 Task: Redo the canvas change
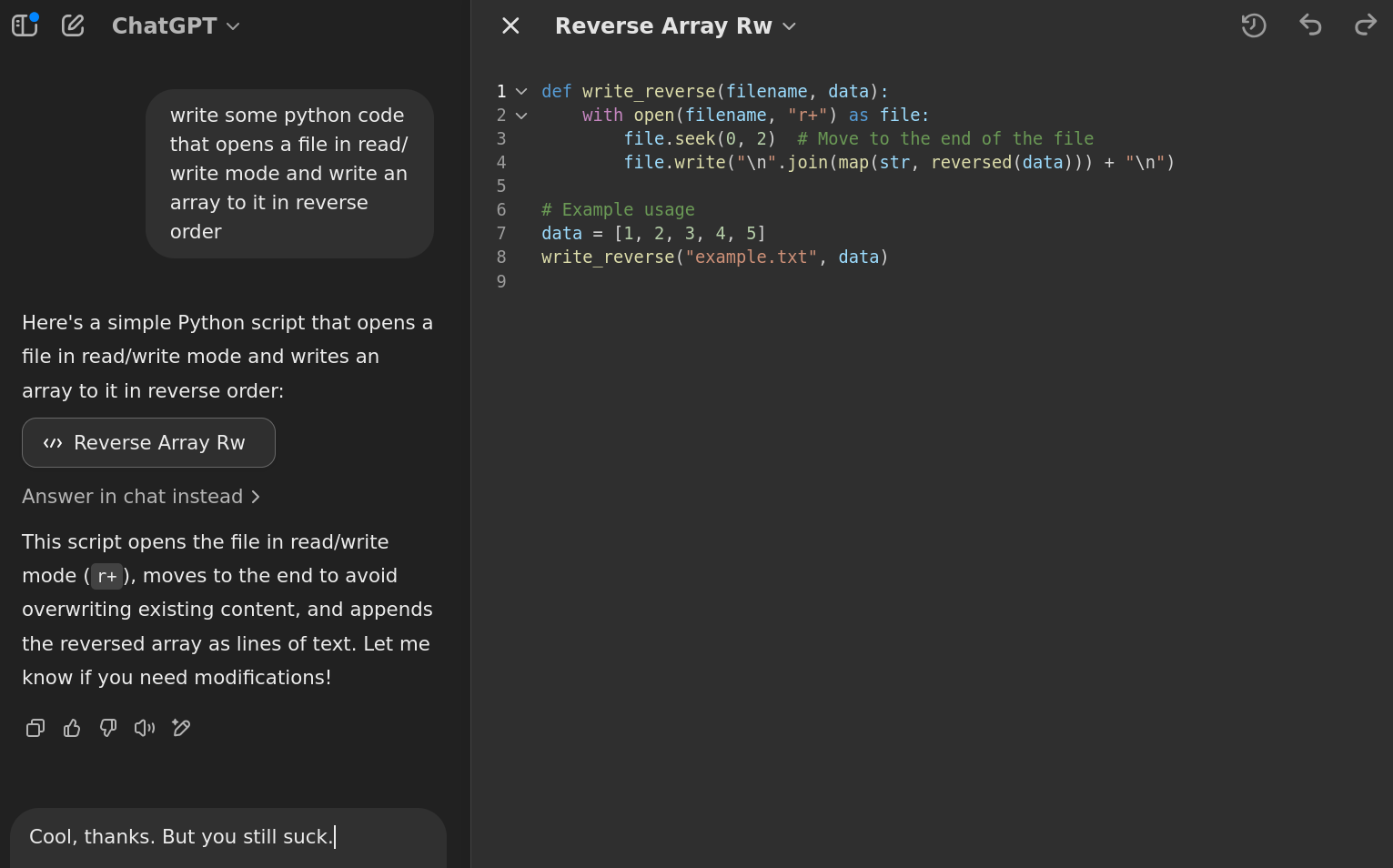1366,25
